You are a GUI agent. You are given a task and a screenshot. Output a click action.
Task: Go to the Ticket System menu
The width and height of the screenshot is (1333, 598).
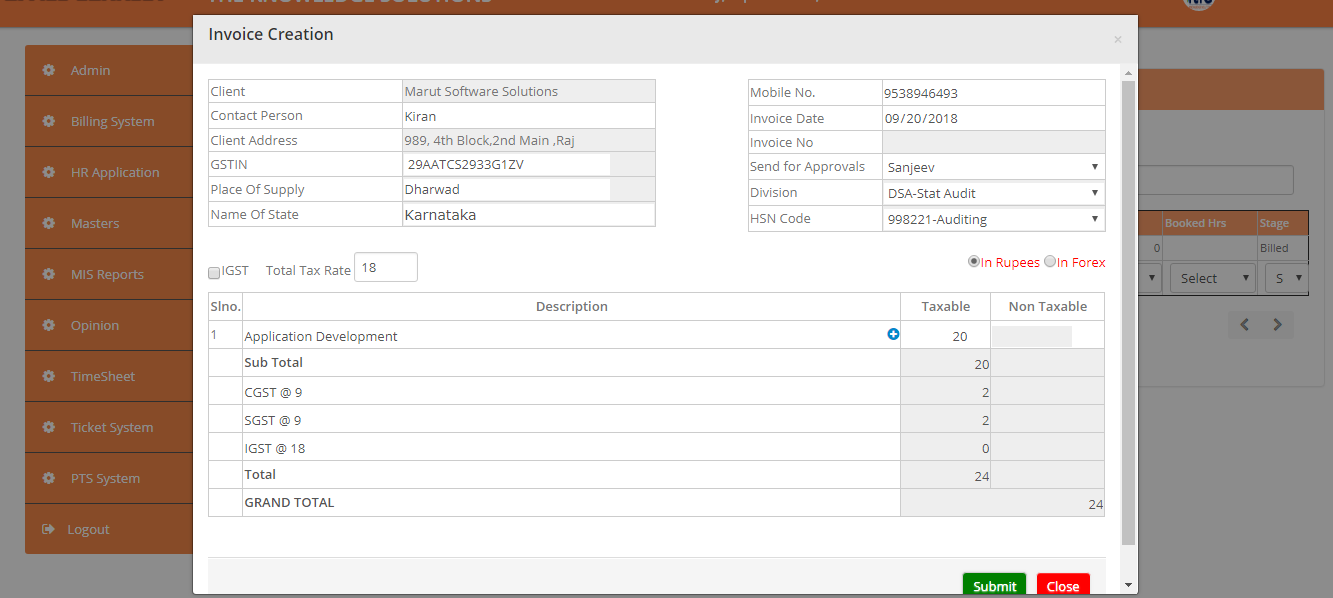click(111, 427)
